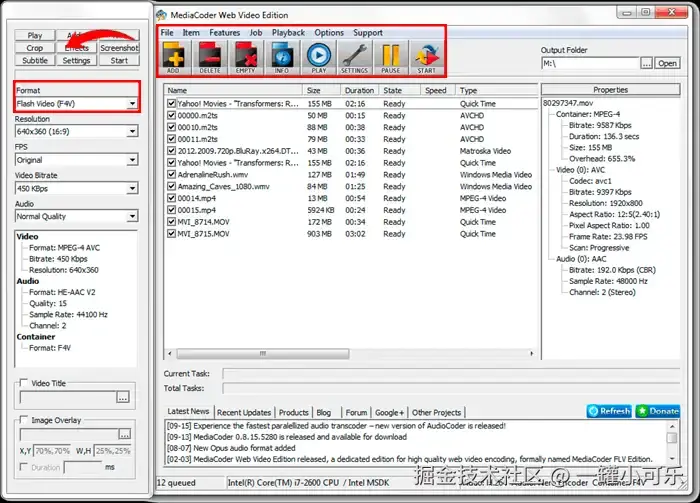Click the Properties panel header
700x503 pixels.
click(x=610, y=90)
